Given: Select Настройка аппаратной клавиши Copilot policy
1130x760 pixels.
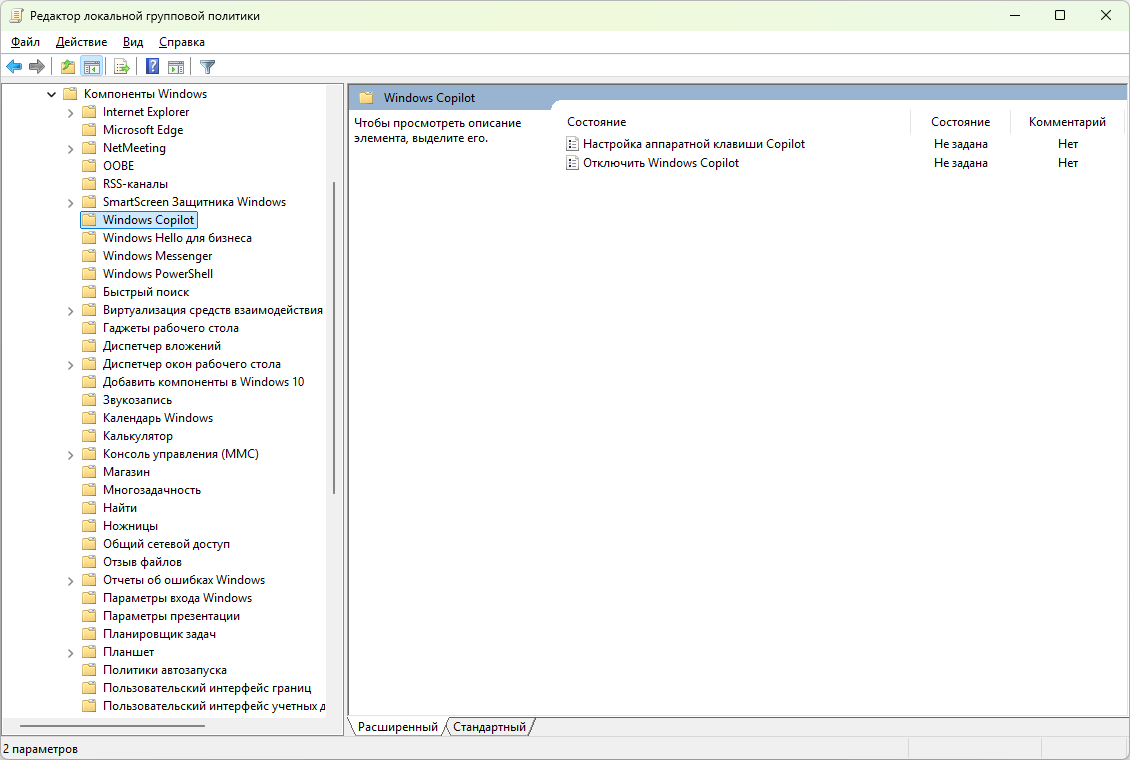Looking at the screenshot, I should tap(693, 144).
